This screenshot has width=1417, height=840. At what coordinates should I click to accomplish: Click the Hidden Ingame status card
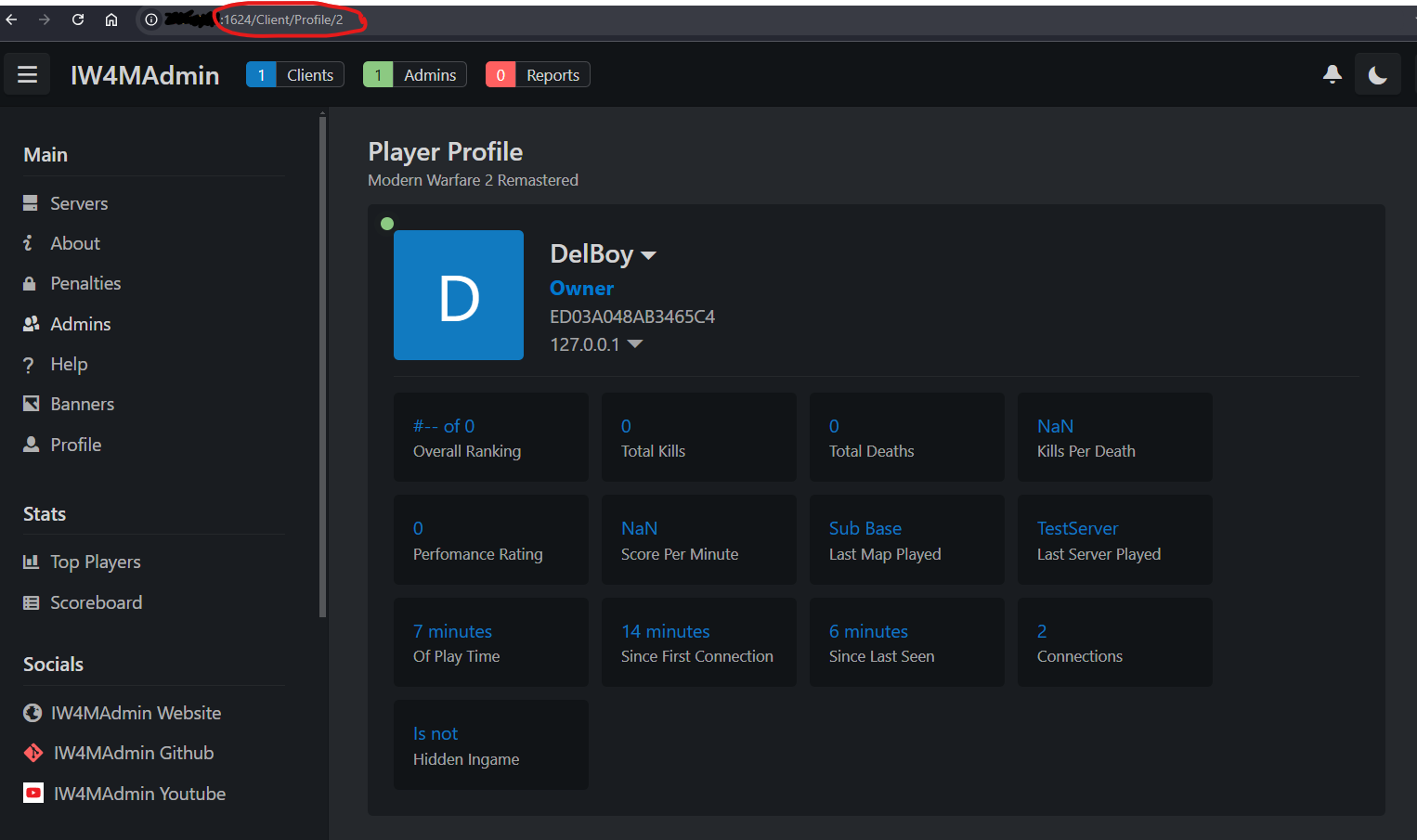click(491, 744)
